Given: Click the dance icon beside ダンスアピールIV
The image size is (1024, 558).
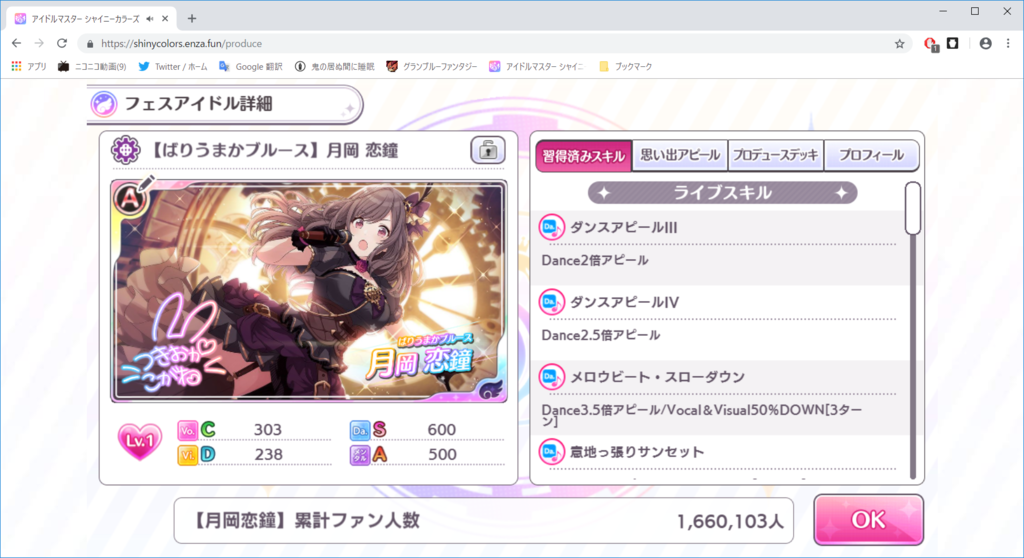Looking at the screenshot, I should pyautogui.click(x=551, y=302).
